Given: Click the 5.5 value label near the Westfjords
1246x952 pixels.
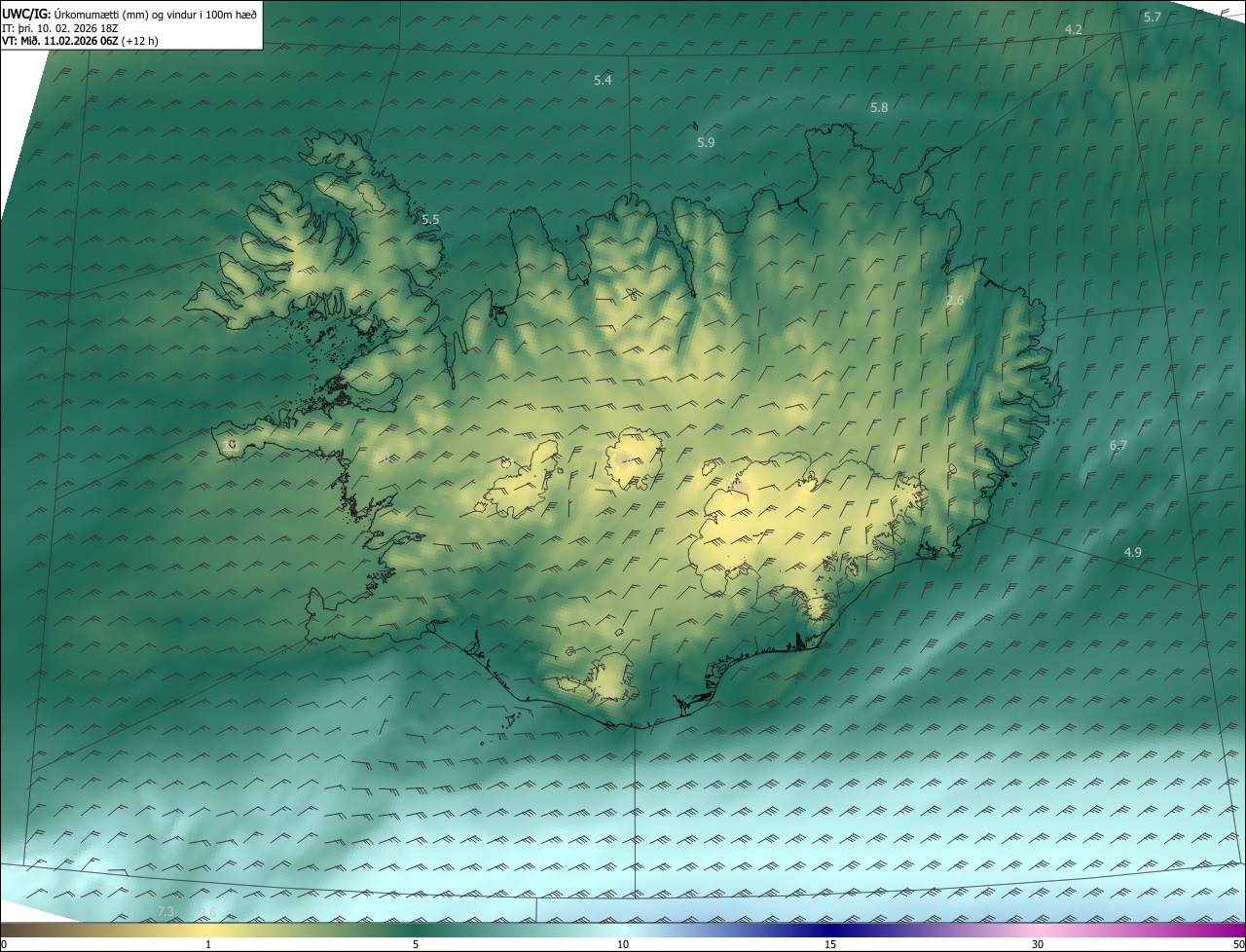Looking at the screenshot, I should pos(430,219).
